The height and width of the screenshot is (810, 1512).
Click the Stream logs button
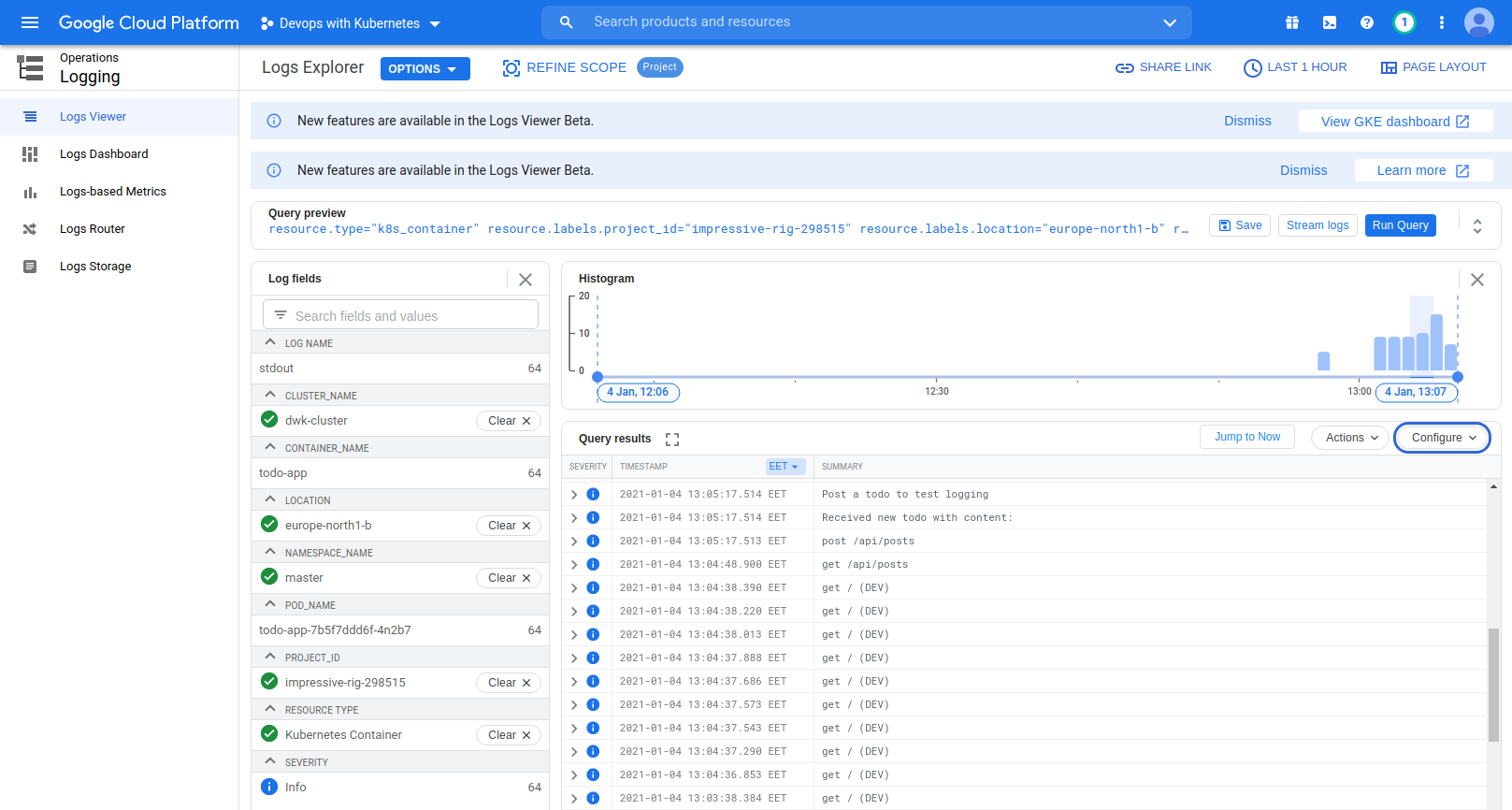pos(1318,225)
